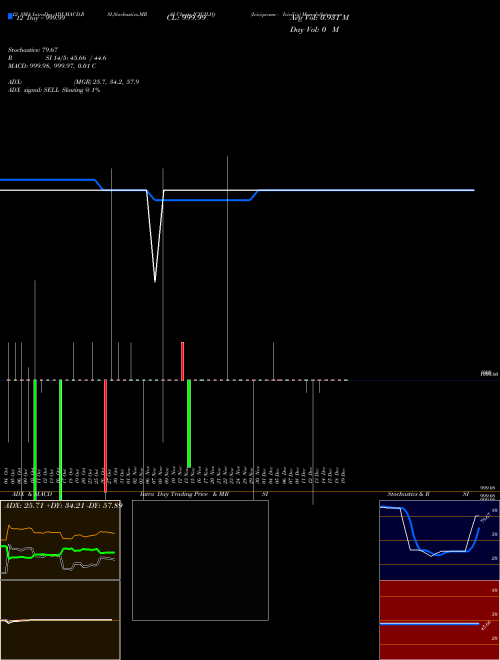Select 'ADX: 25.71 +DY: 34.21 -DY: 57.89' header

tap(63, 505)
